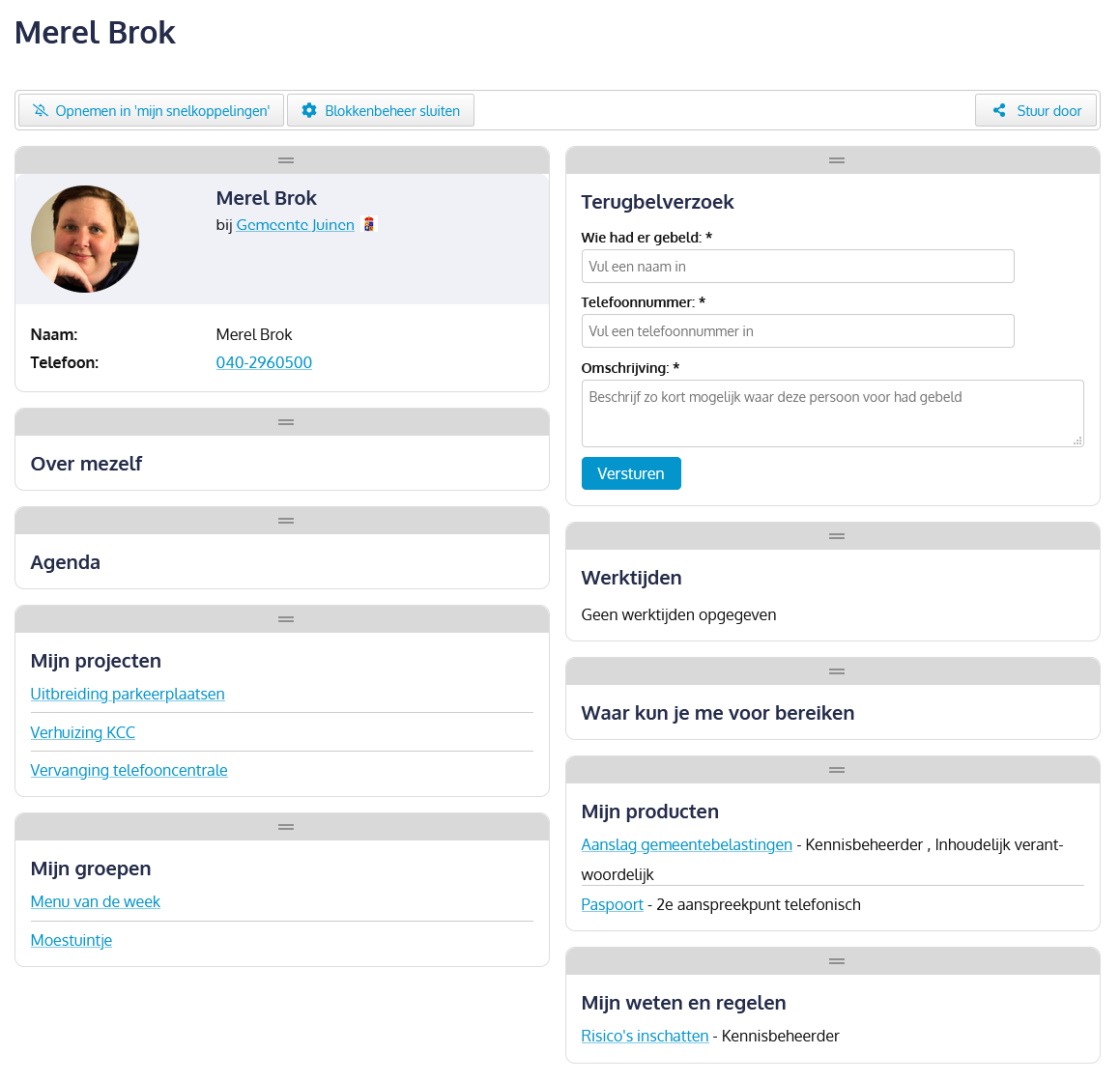Click the share icon on Stuur door
The width and height of the screenshot is (1120, 1082).
click(999, 110)
